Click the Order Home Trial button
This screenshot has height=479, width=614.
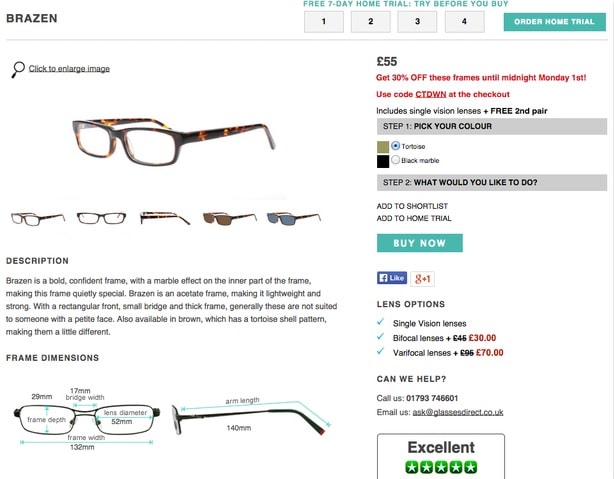click(554, 22)
